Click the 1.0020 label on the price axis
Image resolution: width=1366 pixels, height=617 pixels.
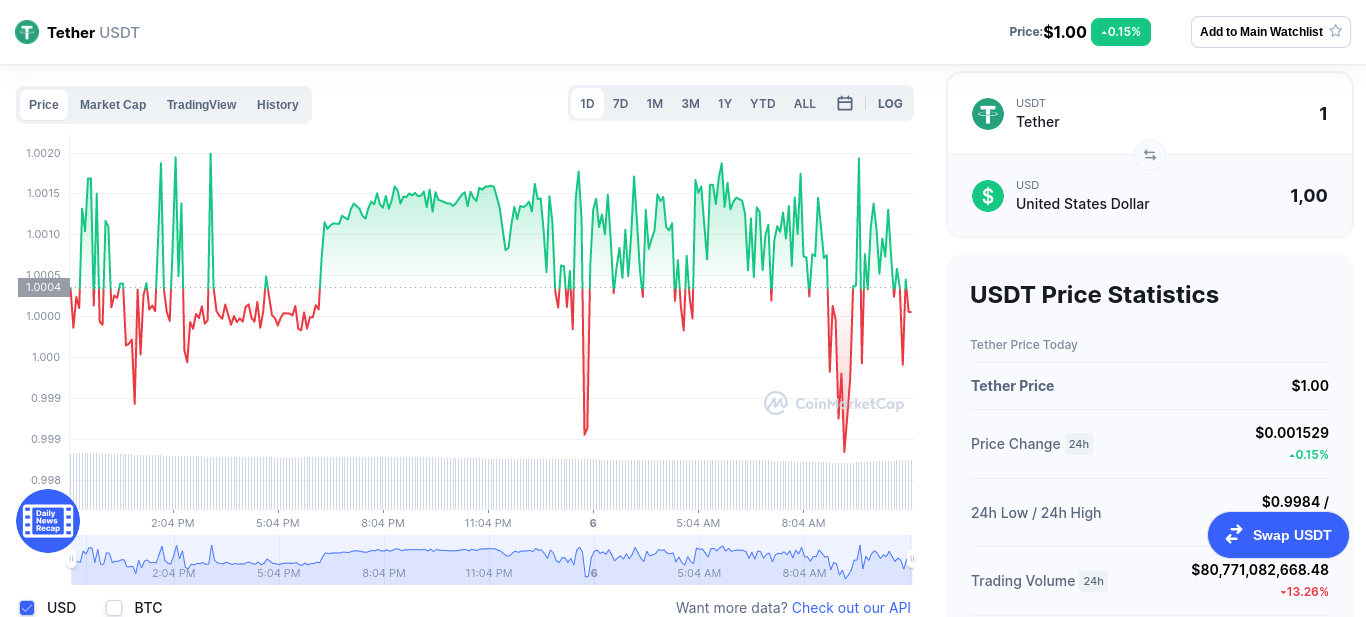[x=43, y=153]
